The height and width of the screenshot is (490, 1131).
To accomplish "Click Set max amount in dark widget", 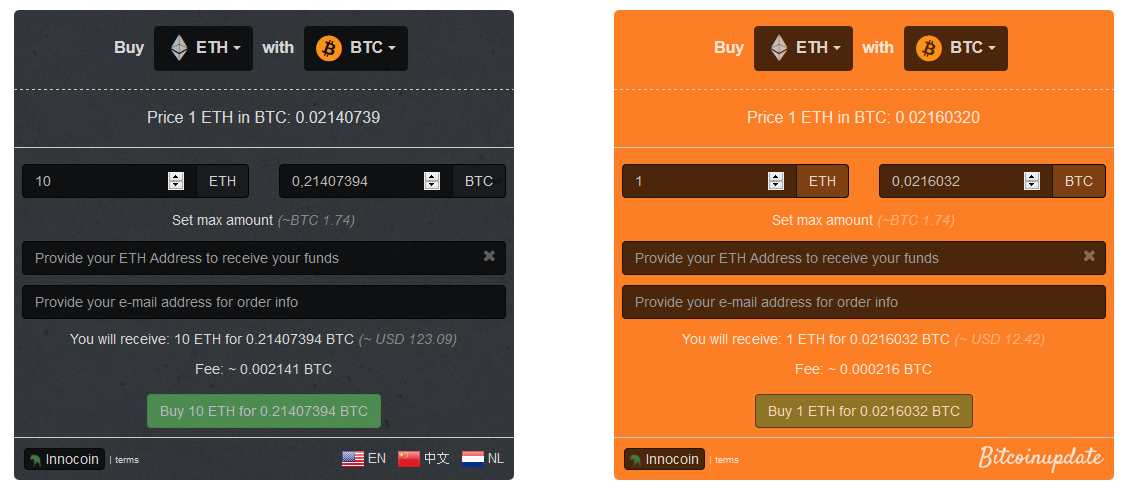I will 222,220.
